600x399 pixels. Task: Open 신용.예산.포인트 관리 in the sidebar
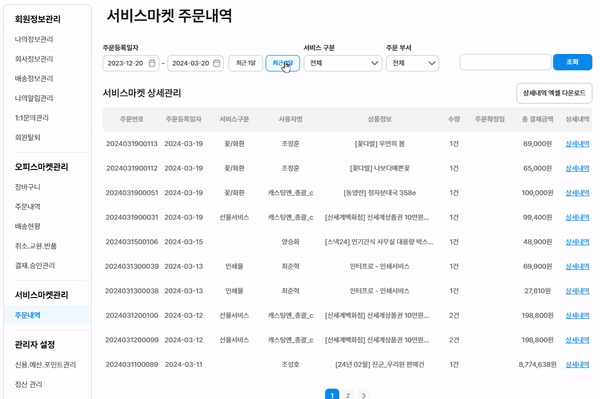coord(45,365)
